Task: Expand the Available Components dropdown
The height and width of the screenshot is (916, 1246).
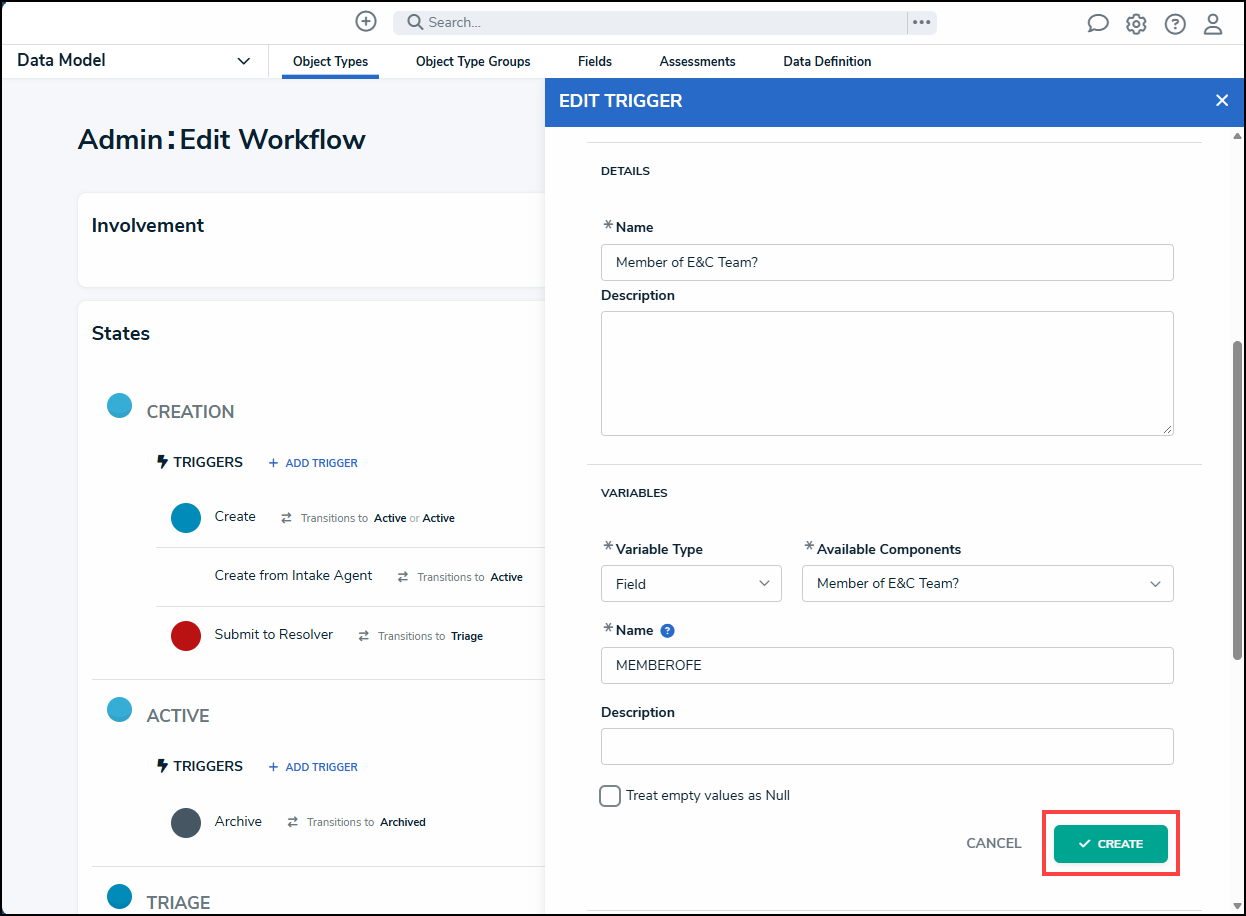Action: pyautogui.click(x=988, y=584)
